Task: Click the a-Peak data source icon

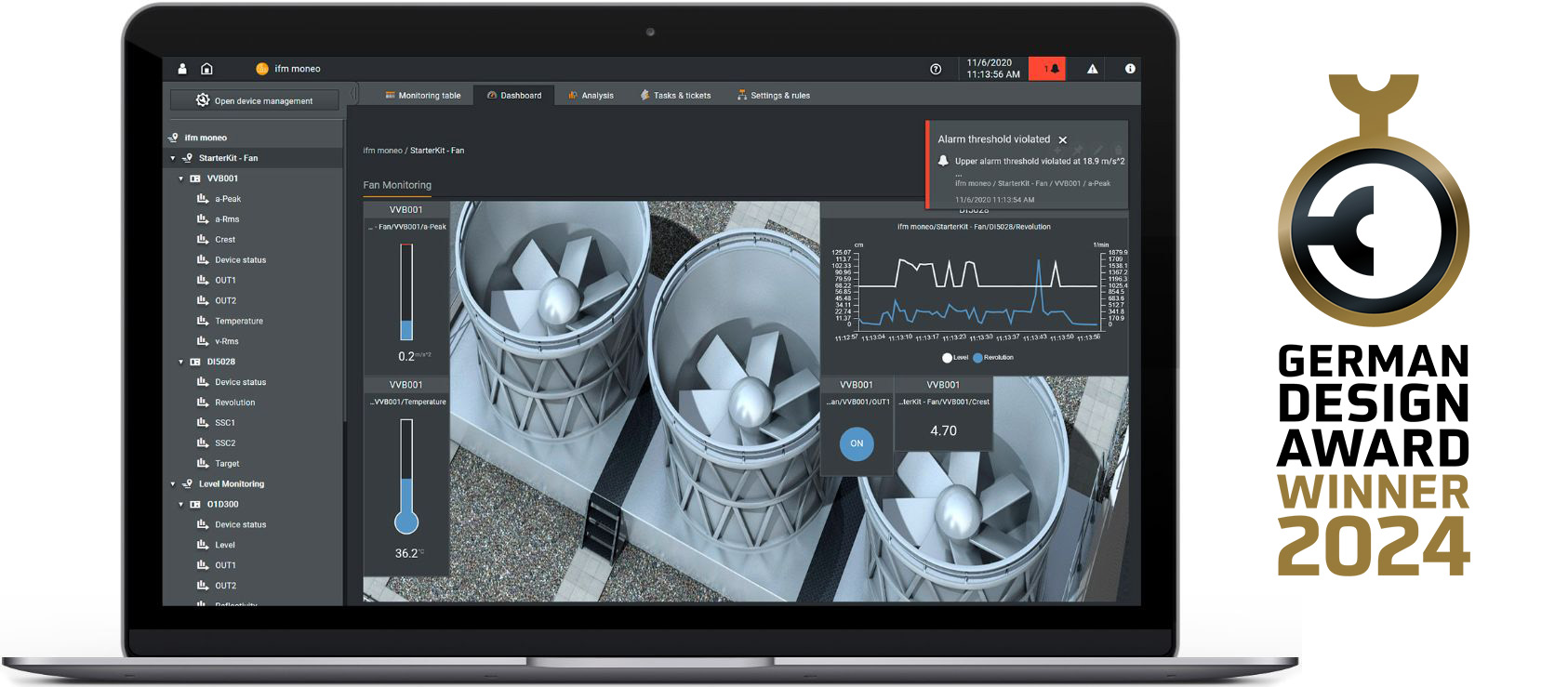Action: 203,199
